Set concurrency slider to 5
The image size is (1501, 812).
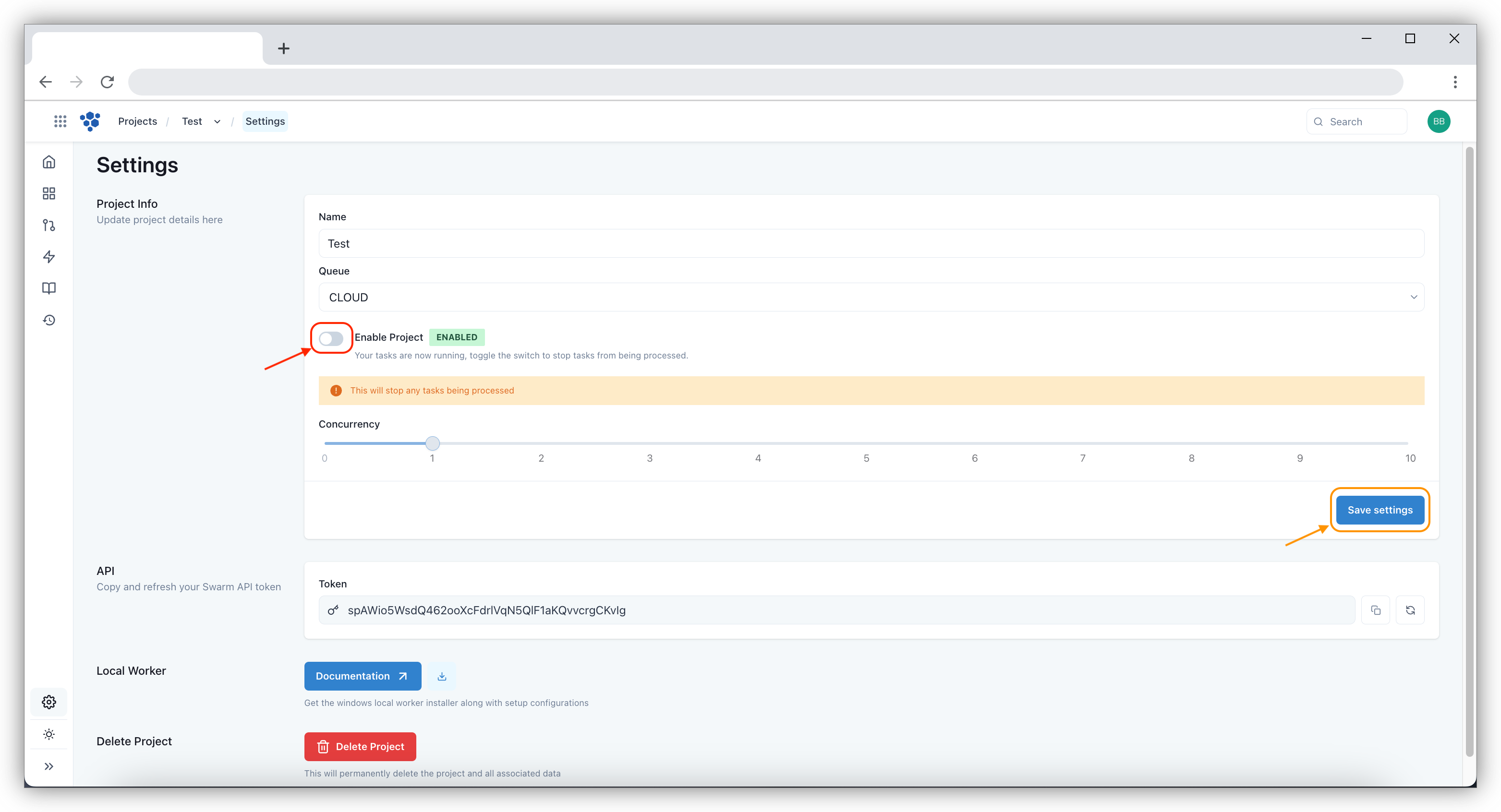pos(866,444)
